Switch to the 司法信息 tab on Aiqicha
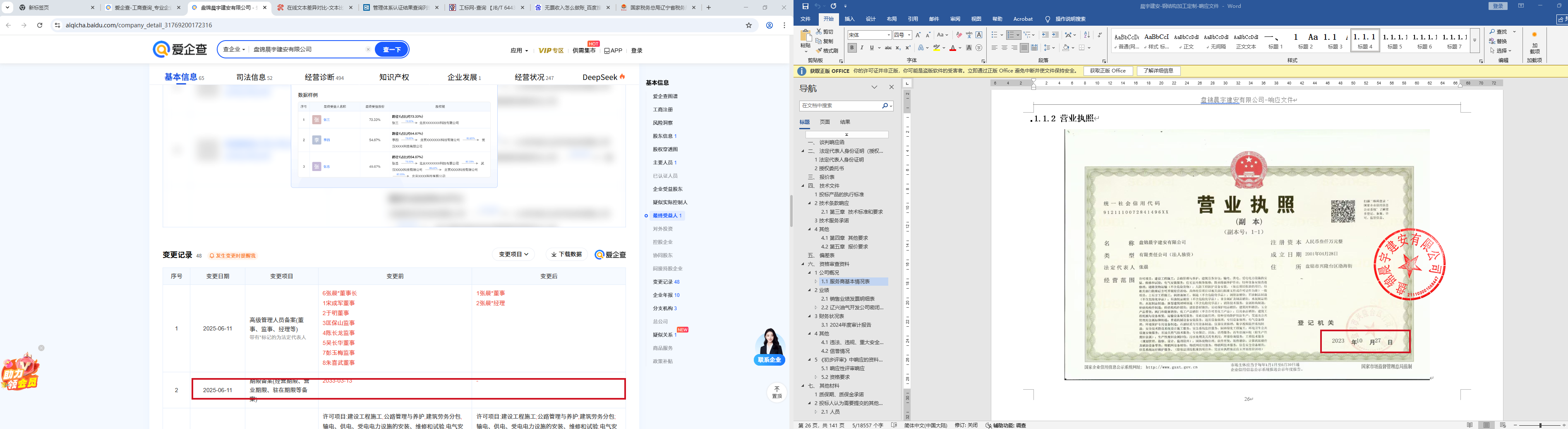Screen dimensions: 1568x429 pos(254,77)
